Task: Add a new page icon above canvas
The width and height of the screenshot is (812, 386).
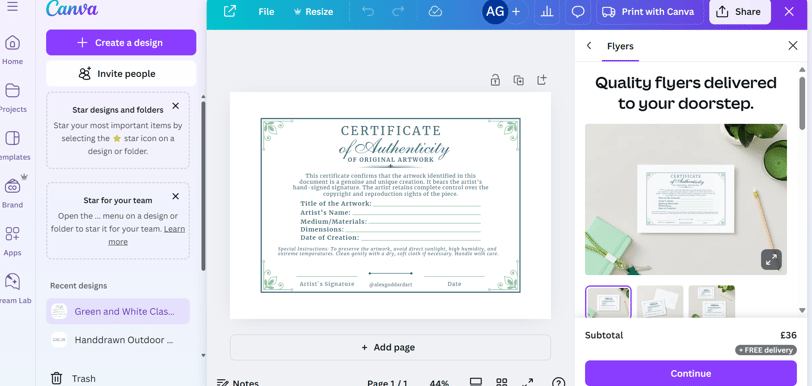Action: coord(542,80)
